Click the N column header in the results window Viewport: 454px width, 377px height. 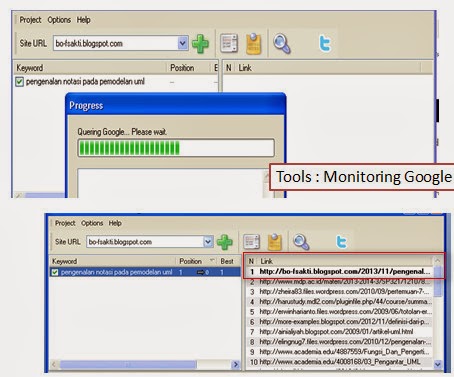click(x=252, y=261)
